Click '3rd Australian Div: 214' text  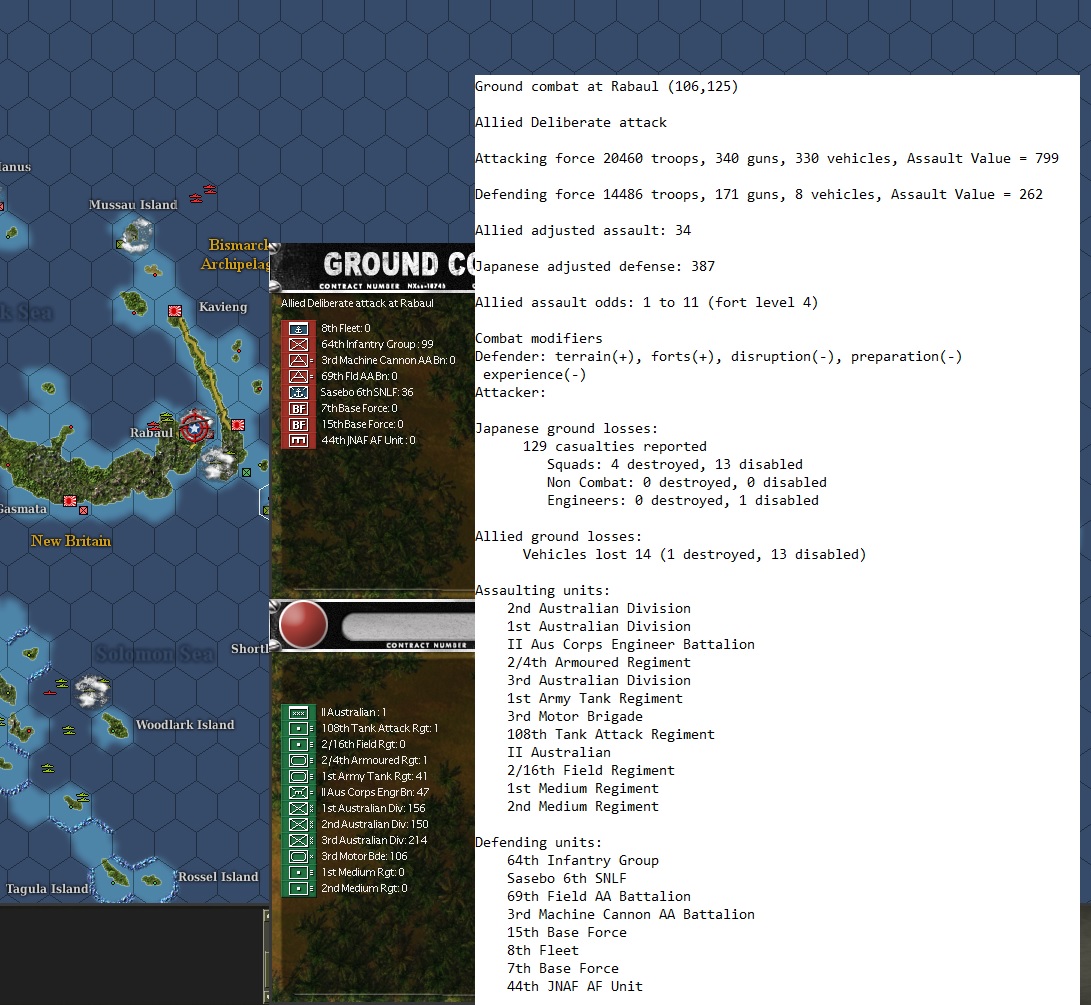click(374, 841)
